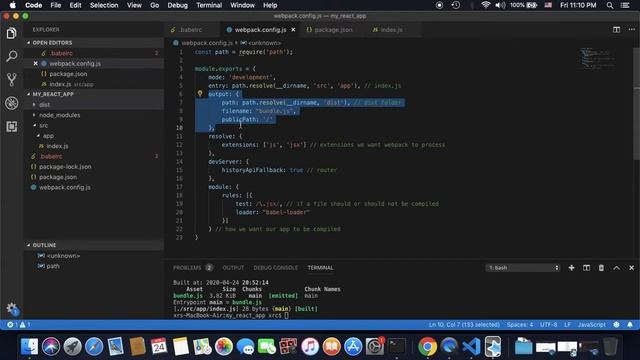
Task: Create a new terminal with plus icon
Action: click(571, 268)
